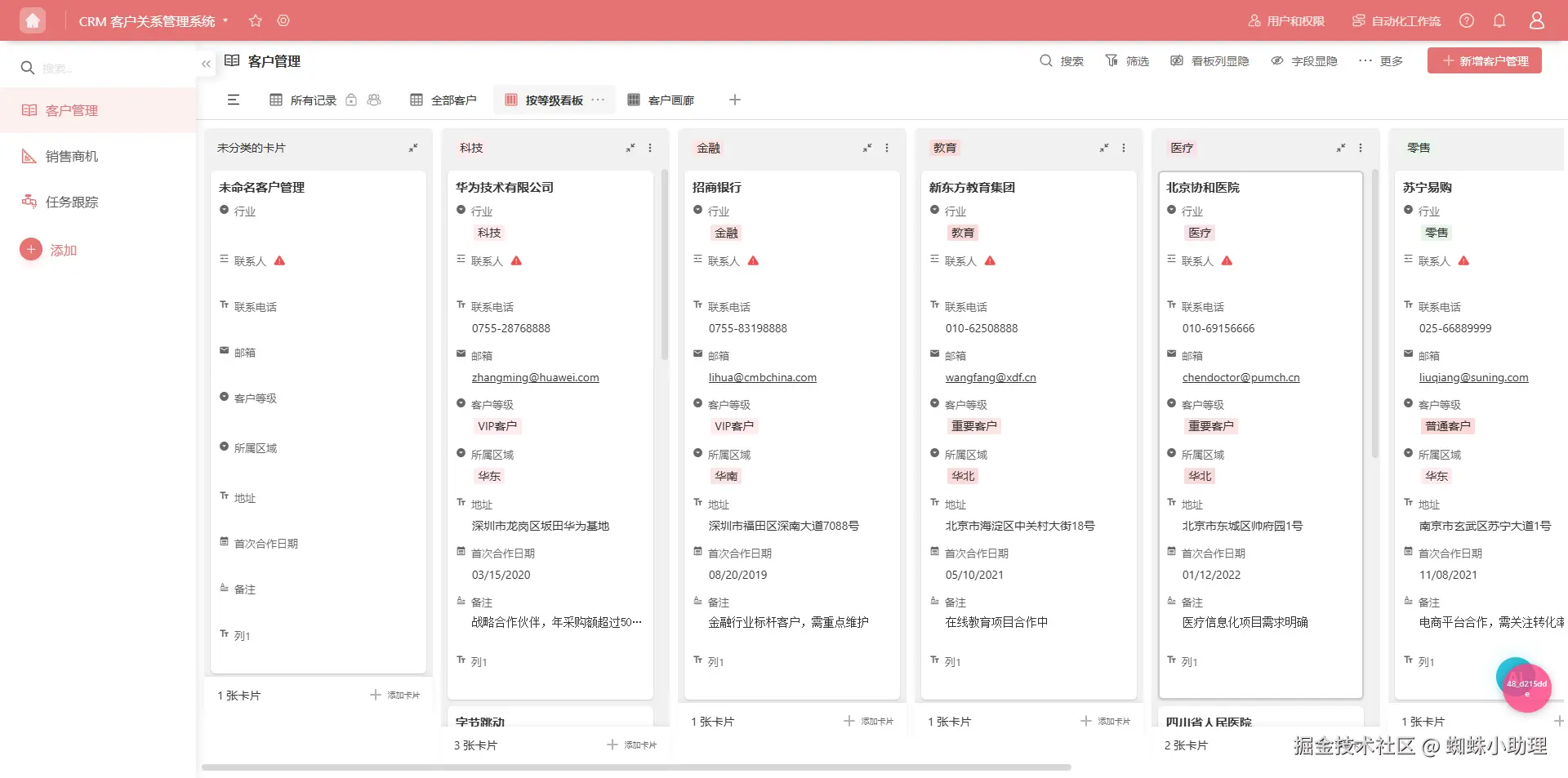Open 任务跟踪 in sidebar

[x=98, y=202]
